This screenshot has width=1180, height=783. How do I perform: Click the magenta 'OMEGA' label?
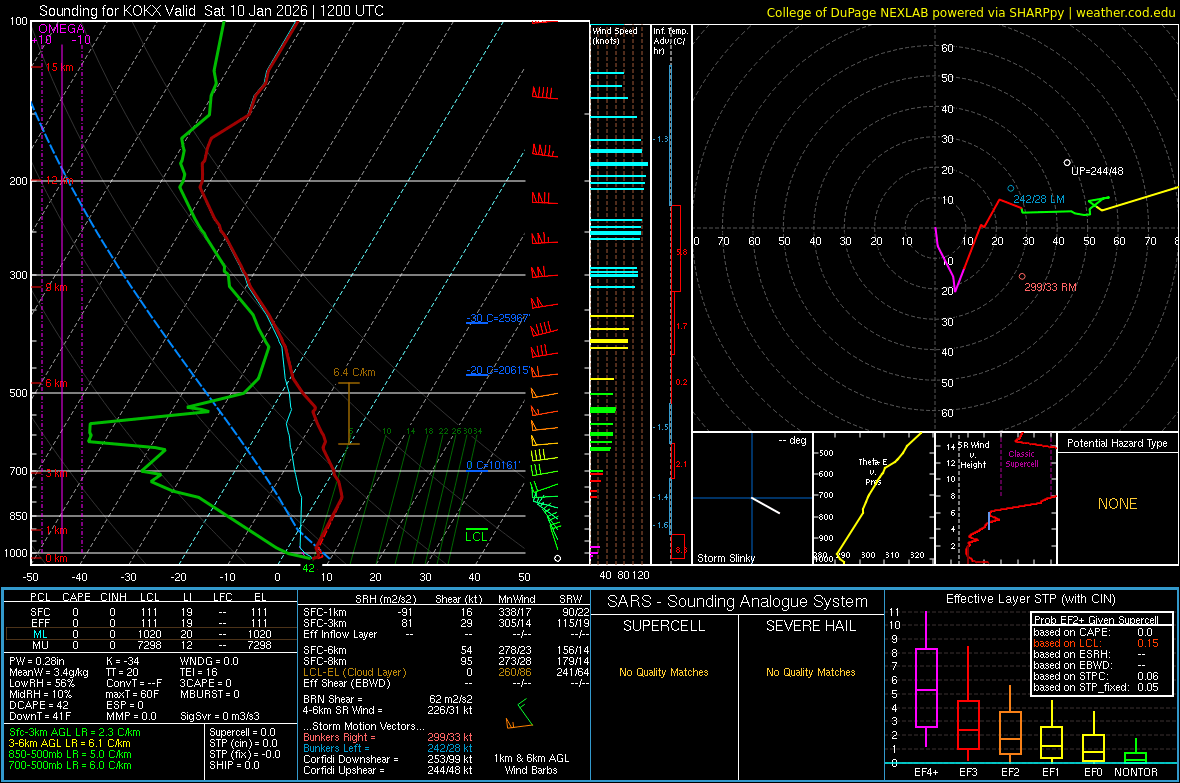pos(61,29)
